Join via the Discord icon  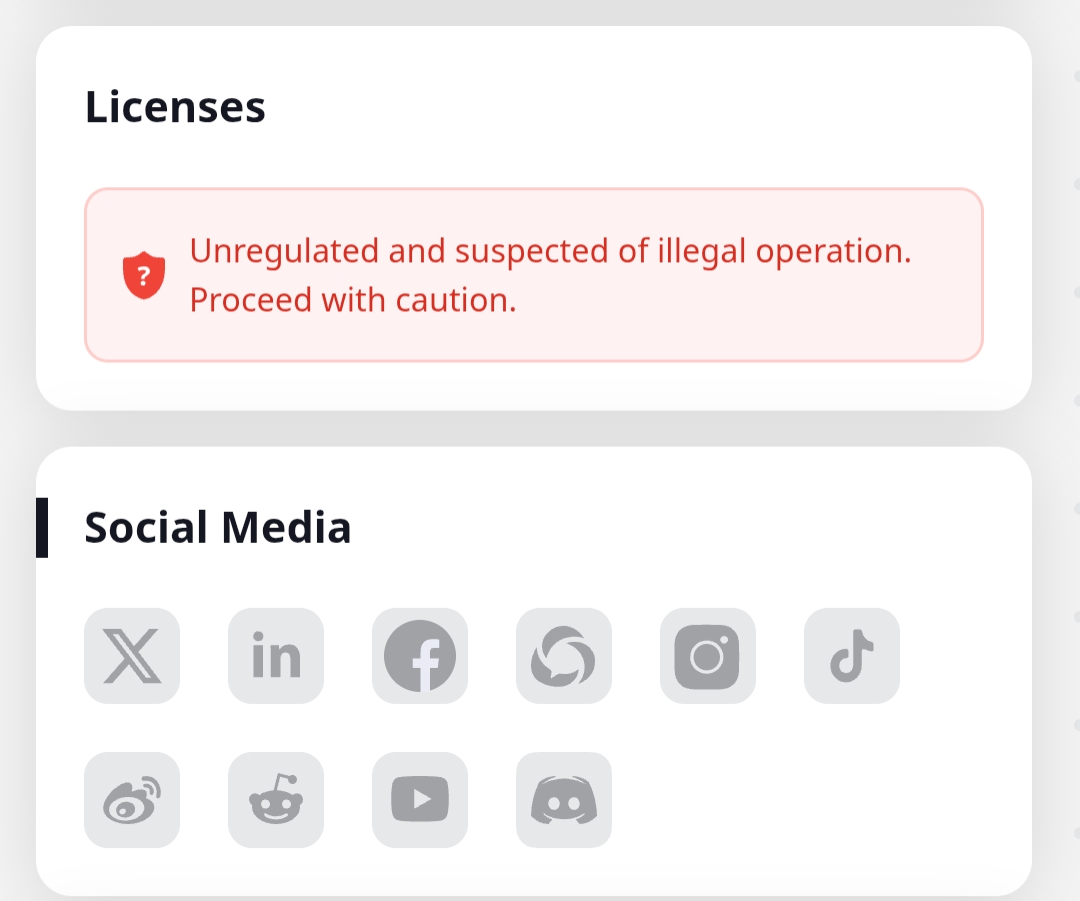point(564,800)
